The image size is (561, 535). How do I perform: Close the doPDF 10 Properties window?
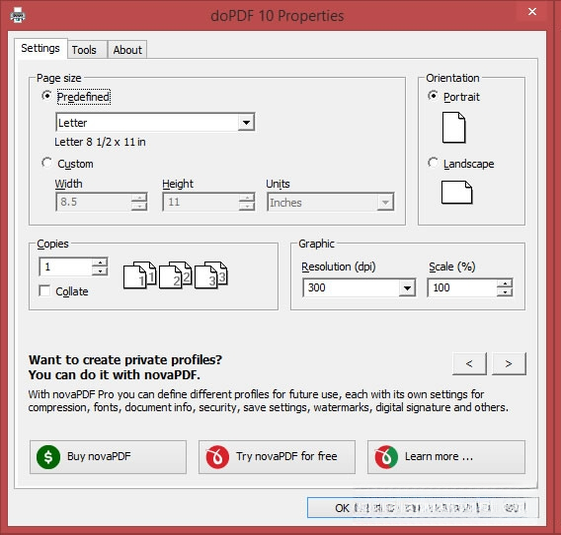coord(532,12)
